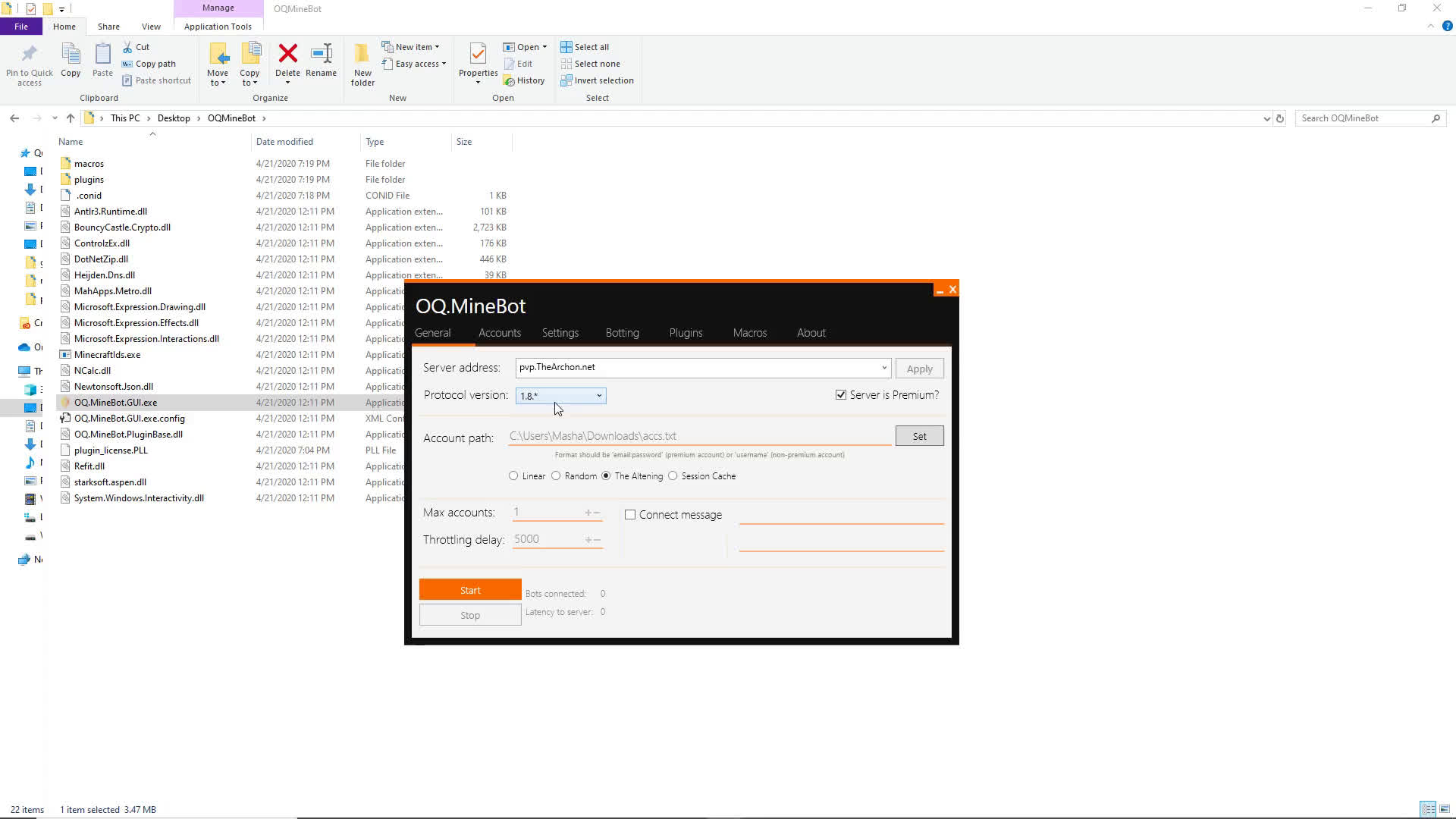
Task: Click the red Delete icon
Action: coord(287,54)
